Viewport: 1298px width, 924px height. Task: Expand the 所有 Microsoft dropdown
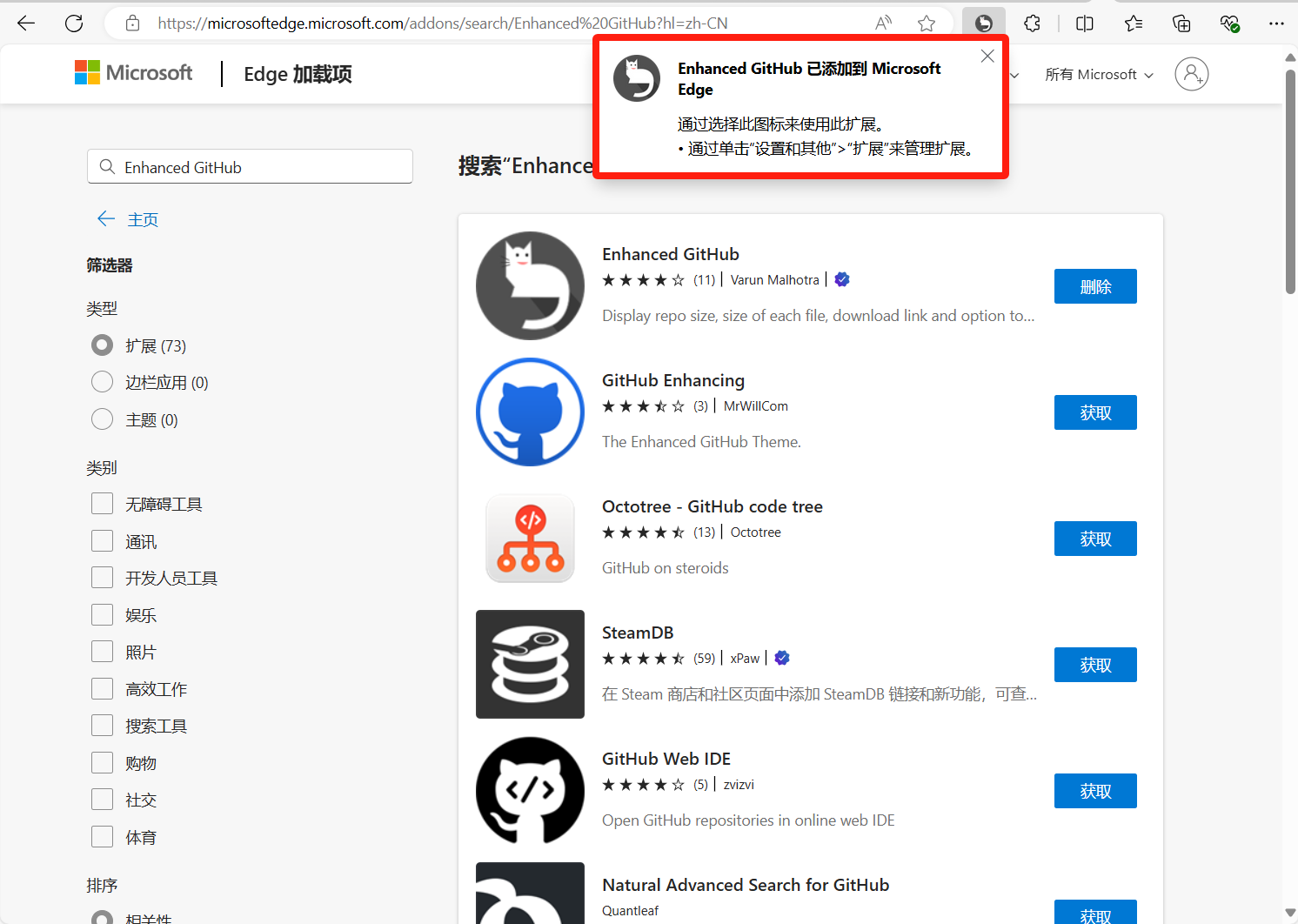coord(1099,75)
